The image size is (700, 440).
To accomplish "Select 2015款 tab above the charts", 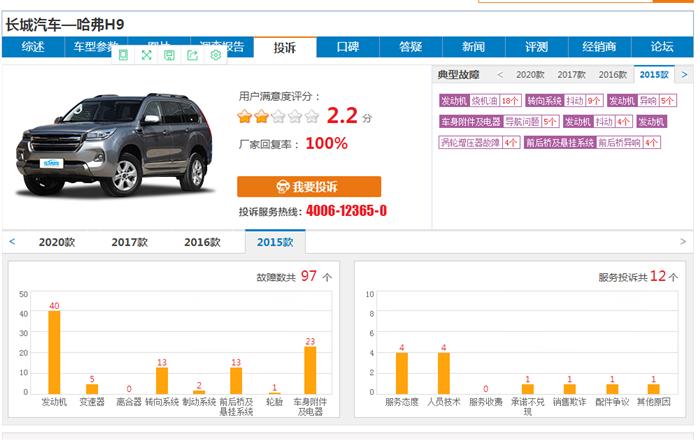I will [x=275, y=242].
